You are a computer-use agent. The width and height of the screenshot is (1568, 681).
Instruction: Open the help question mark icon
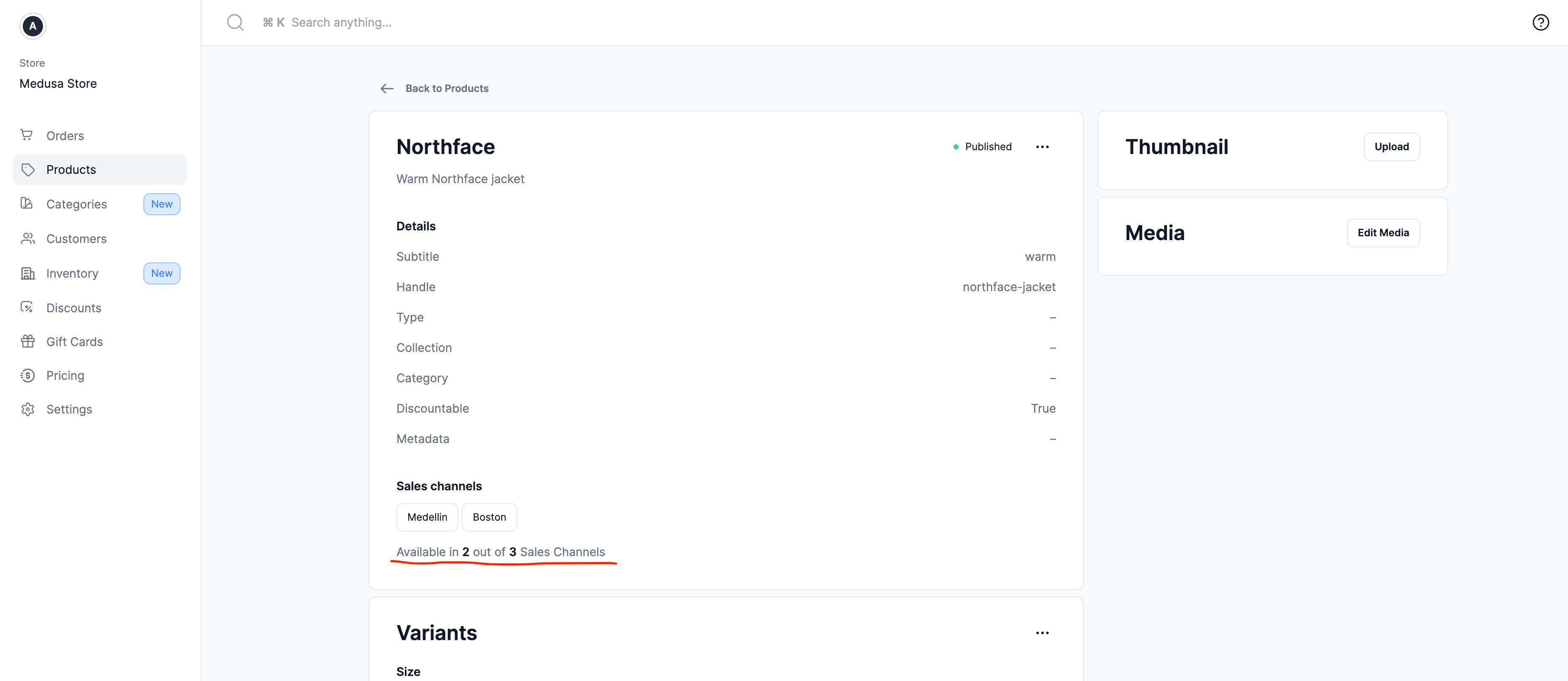coord(1541,22)
